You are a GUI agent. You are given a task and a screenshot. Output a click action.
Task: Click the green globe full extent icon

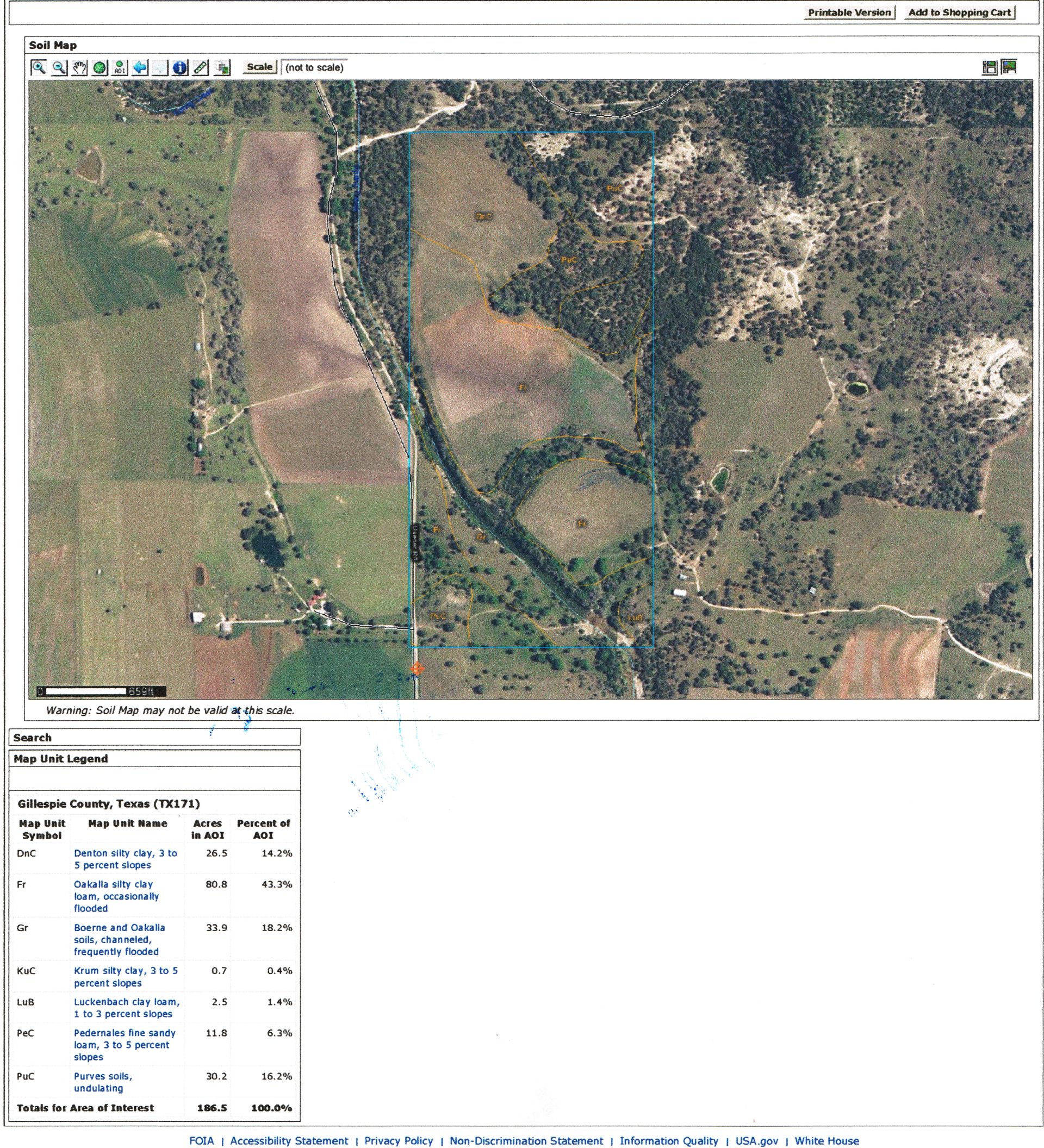point(100,68)
